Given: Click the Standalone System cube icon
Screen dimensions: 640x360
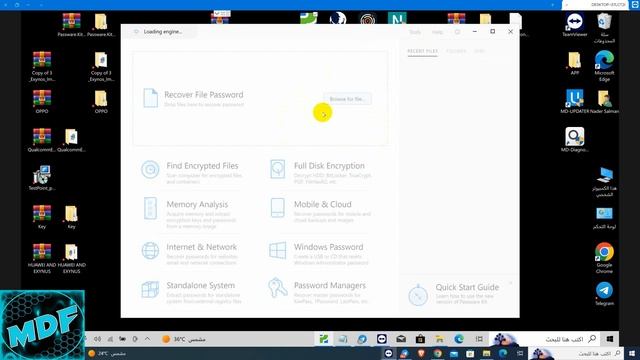Looking at the screenshot, I should point(150,289).
